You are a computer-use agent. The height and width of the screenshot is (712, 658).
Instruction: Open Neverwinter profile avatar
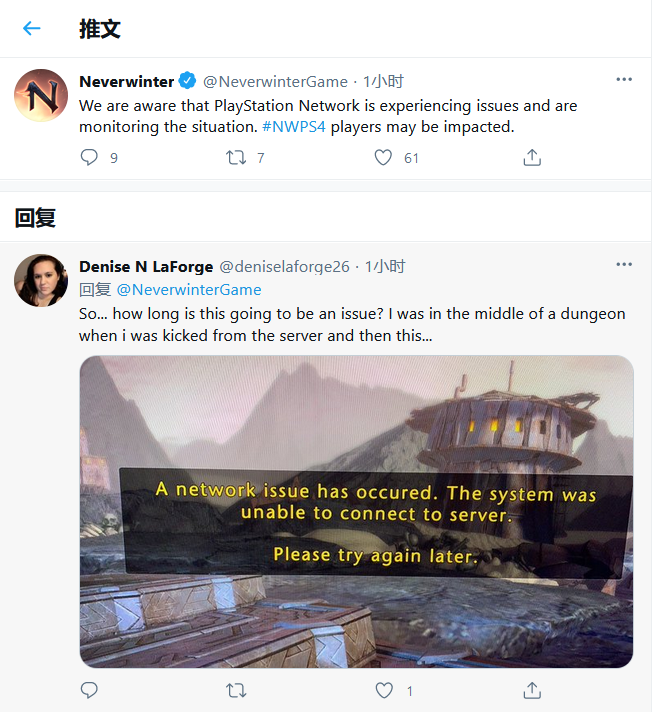[41, 95]
